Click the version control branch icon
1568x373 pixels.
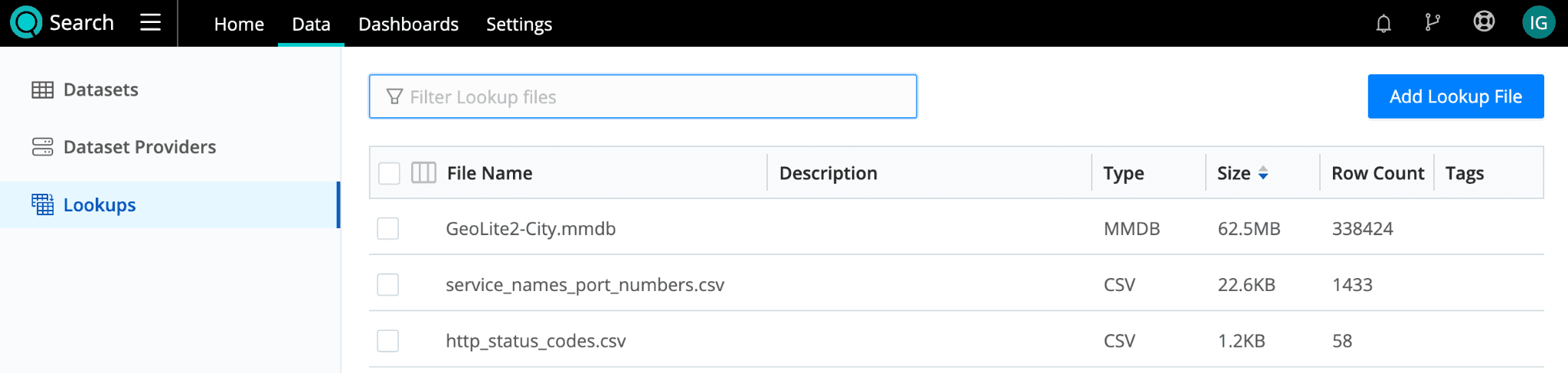(x=1432, y=23)
